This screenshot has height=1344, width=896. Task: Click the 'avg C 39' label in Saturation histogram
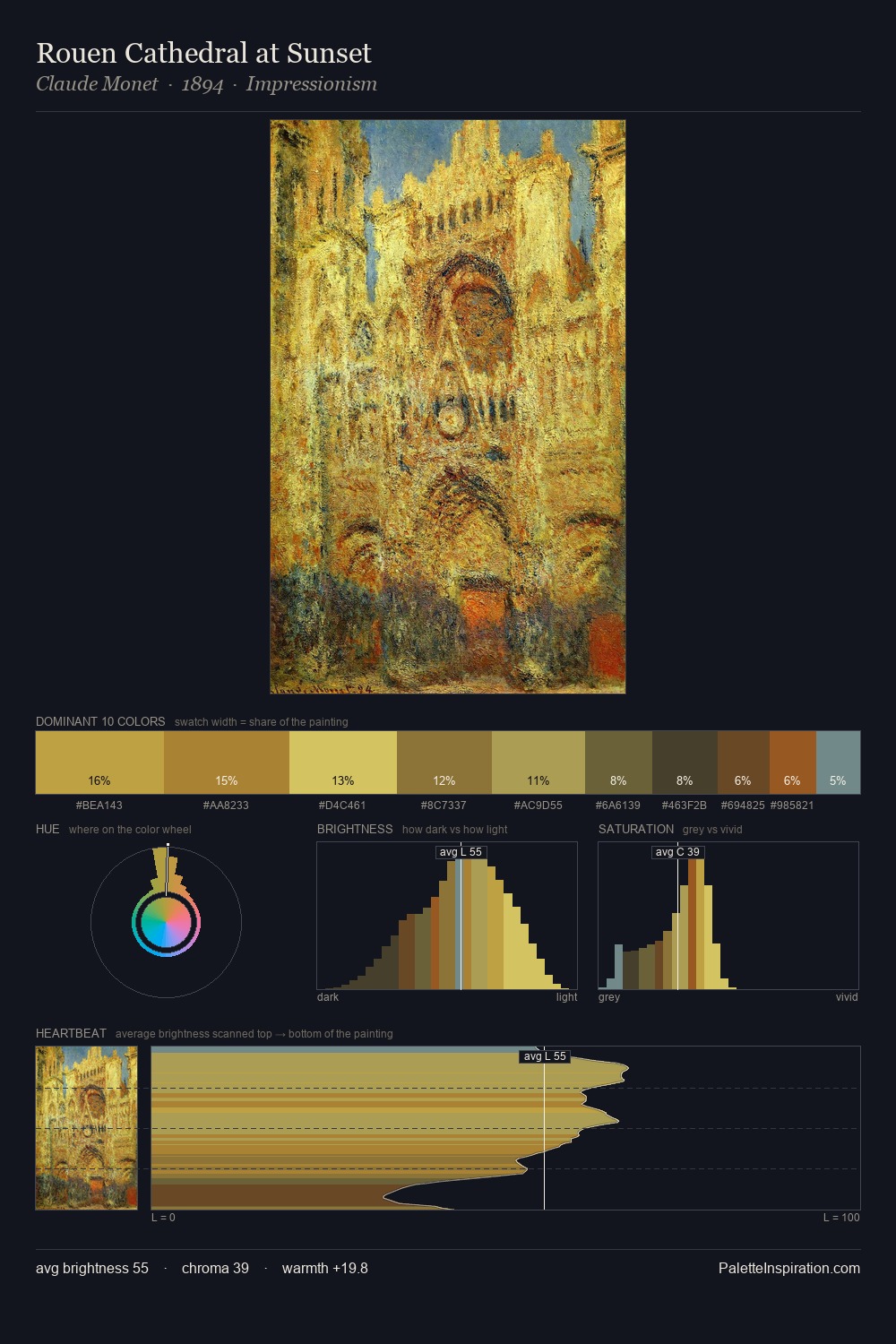677,852
